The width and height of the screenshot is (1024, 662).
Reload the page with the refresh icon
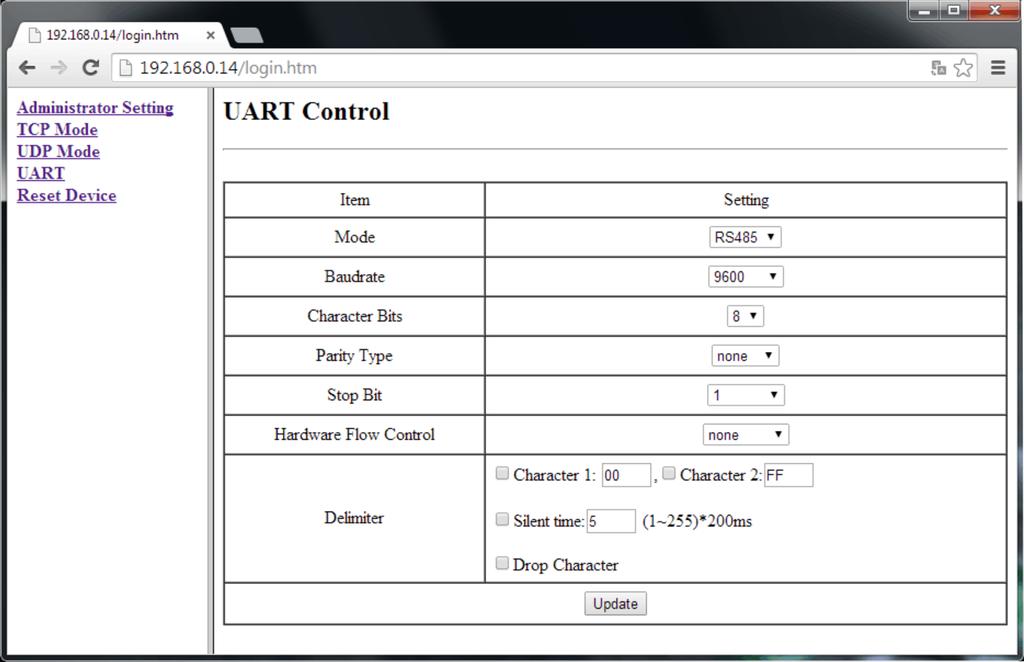[91, 67]
